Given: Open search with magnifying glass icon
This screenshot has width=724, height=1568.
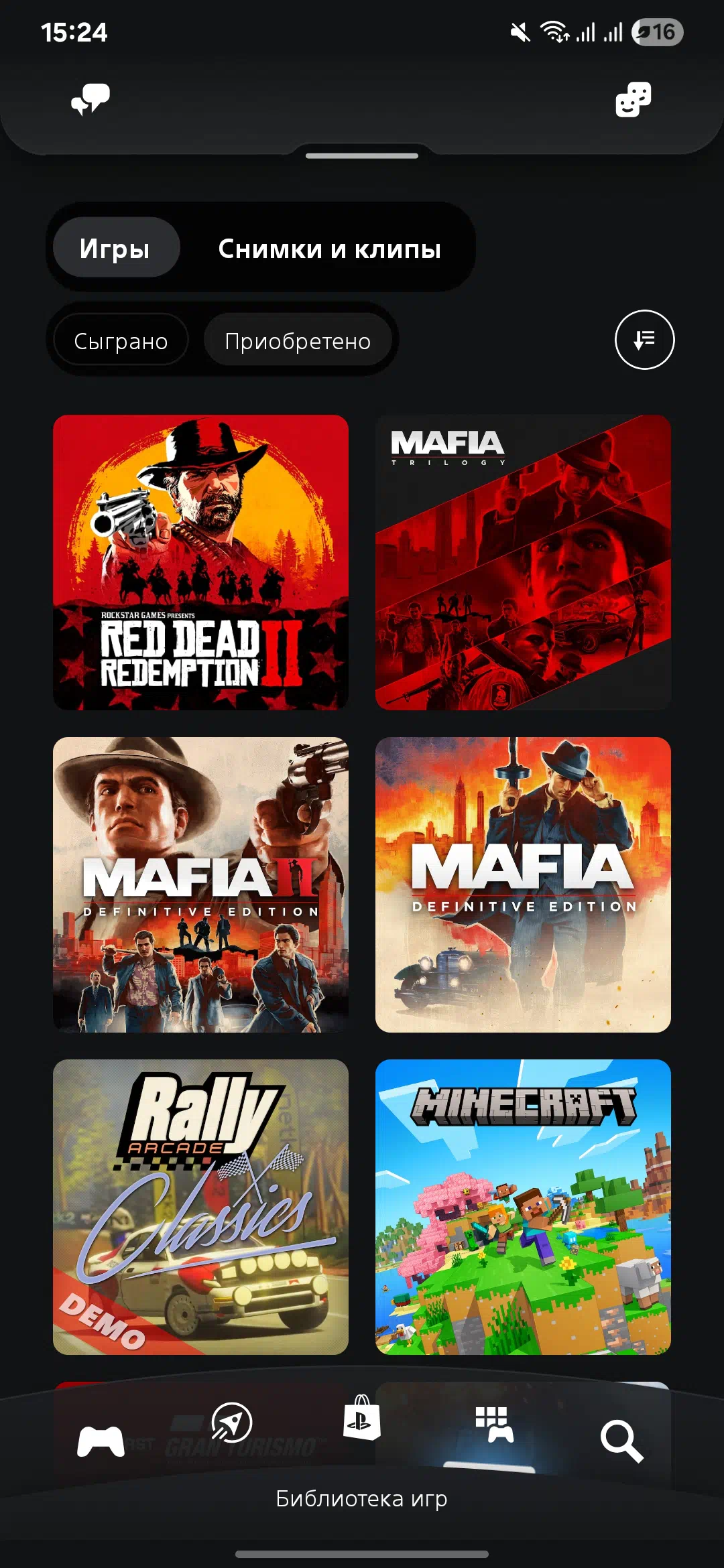Looking at the screenshot, I should coord(621,1441).
